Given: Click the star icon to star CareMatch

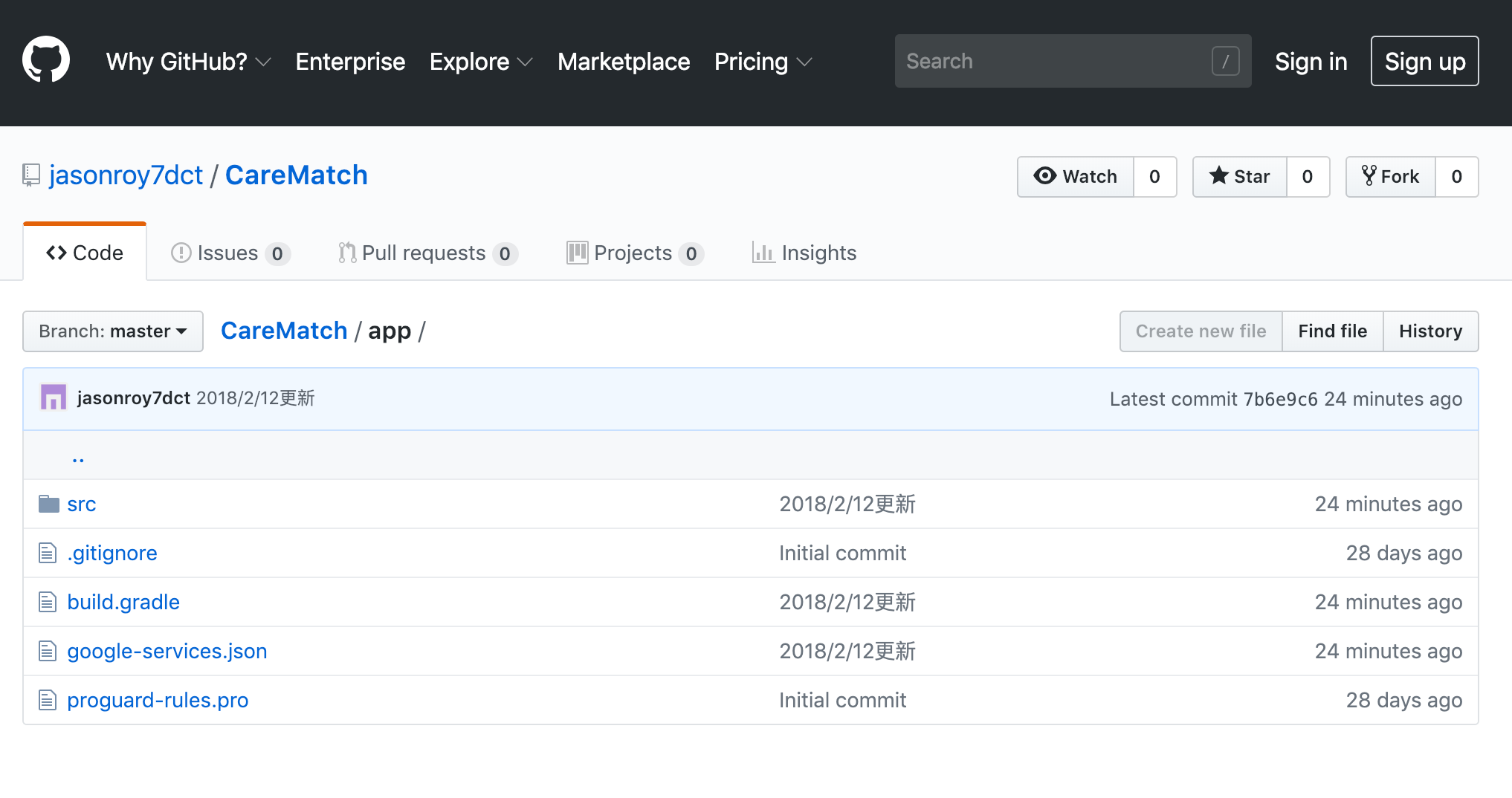Looking at the screenshot, I should (1219, 177).
